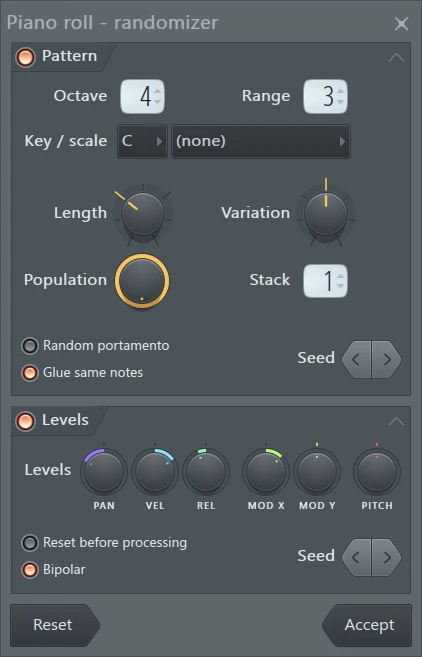Viewport: 422px width, 657px height.
Task: Click the Reset button
Action: click(55, 625)
